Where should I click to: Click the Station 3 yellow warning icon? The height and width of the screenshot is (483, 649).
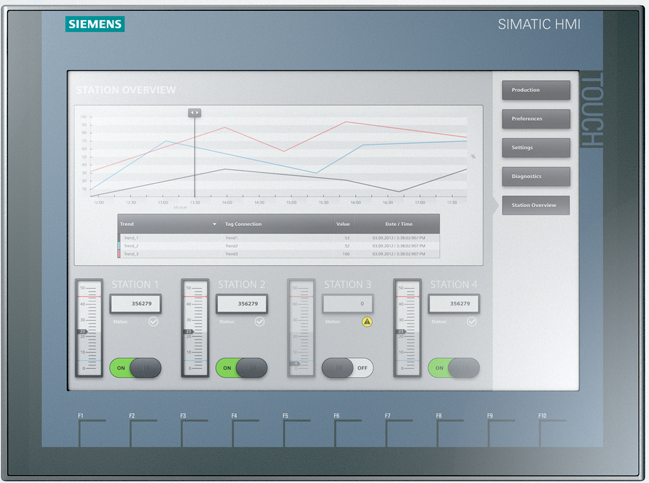point(367,322)
